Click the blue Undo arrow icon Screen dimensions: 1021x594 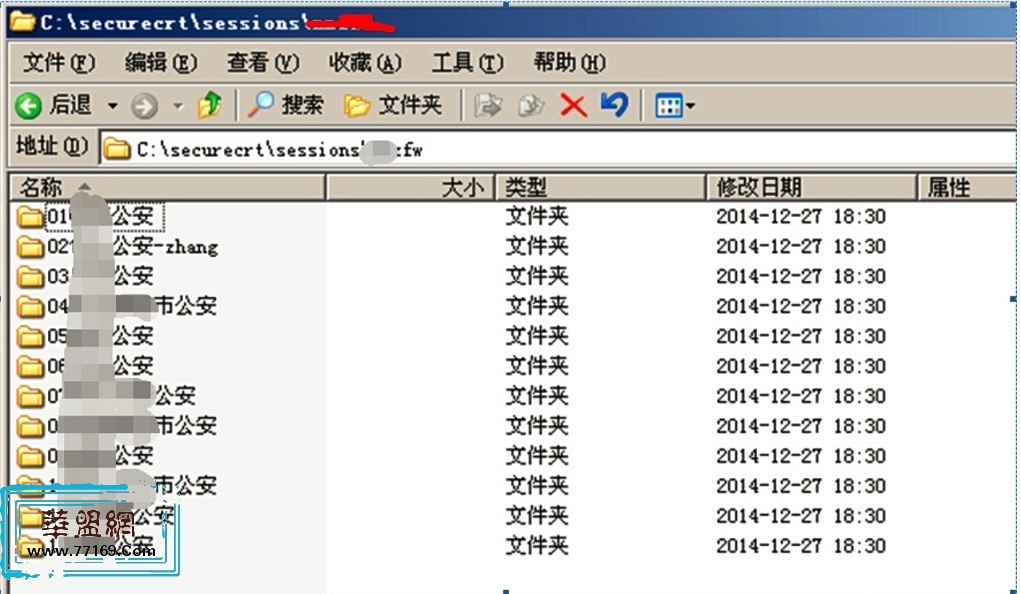614,104
